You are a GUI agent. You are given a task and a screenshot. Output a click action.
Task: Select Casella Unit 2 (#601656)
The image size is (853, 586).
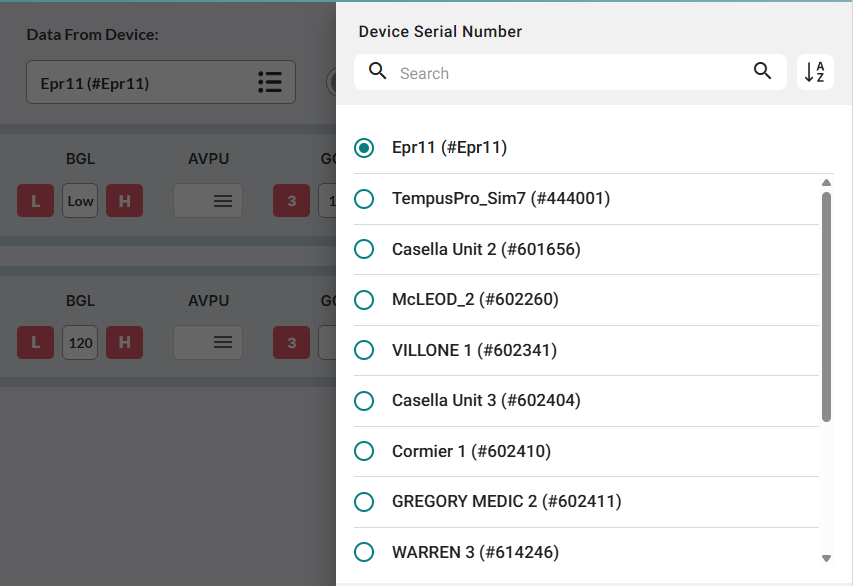pos(365,249)
